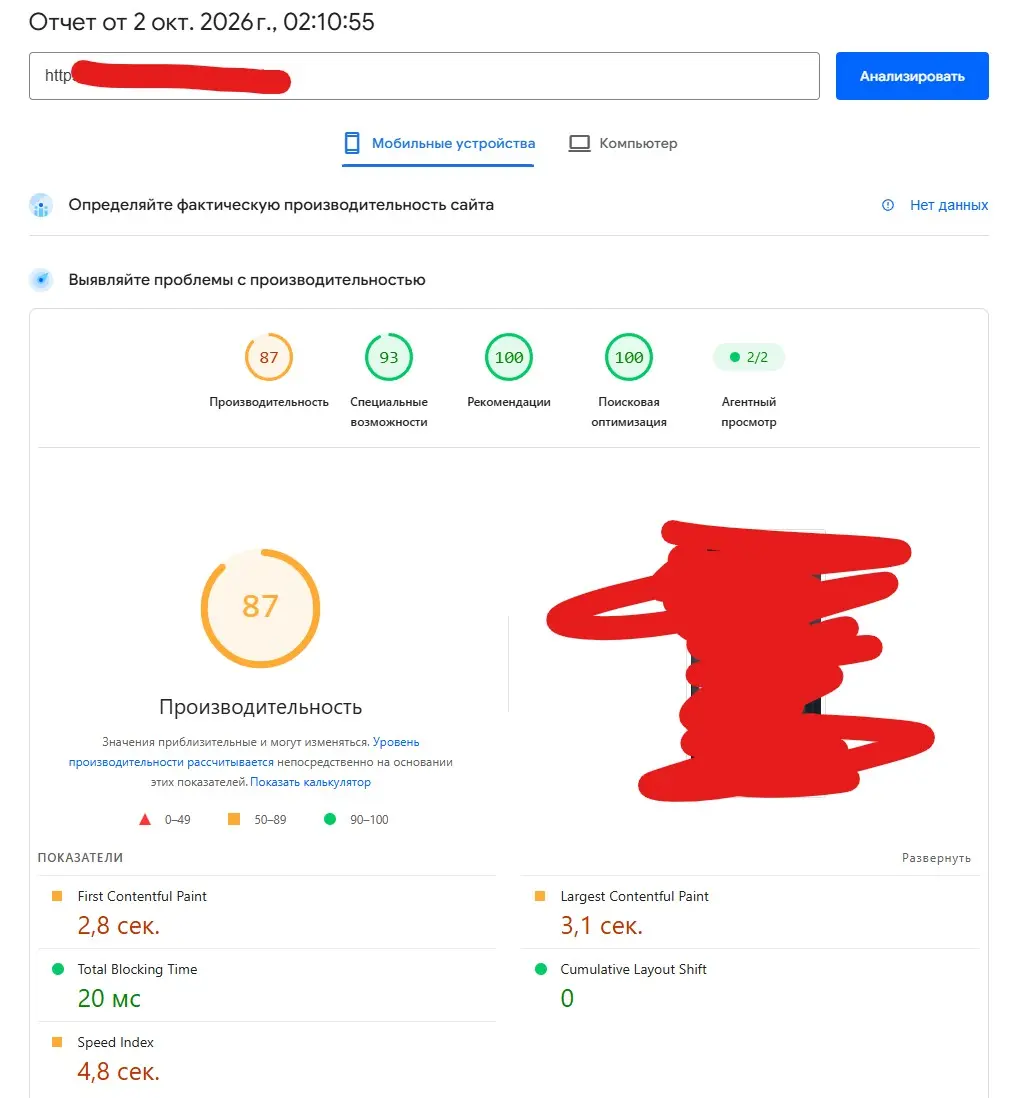Focus the URL input field
This screenshot has height=1098, width=1020.
click(424, 76)
